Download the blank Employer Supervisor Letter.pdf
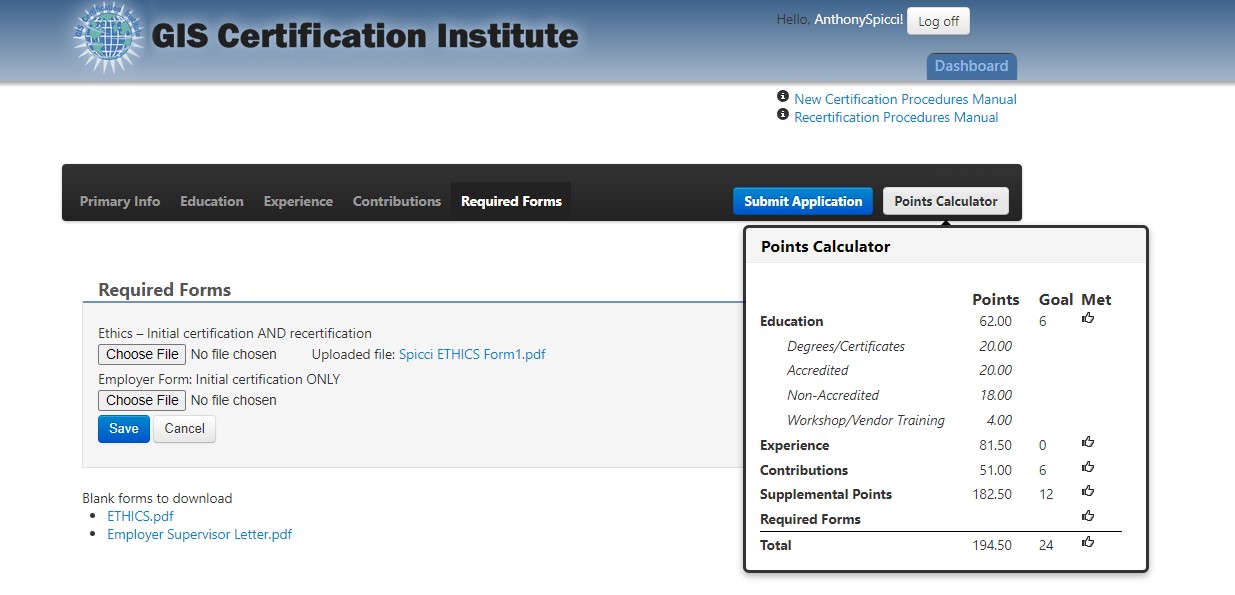Image resolution: width=1235 pixels, height=595 pixels. click(x=200, y=534)
